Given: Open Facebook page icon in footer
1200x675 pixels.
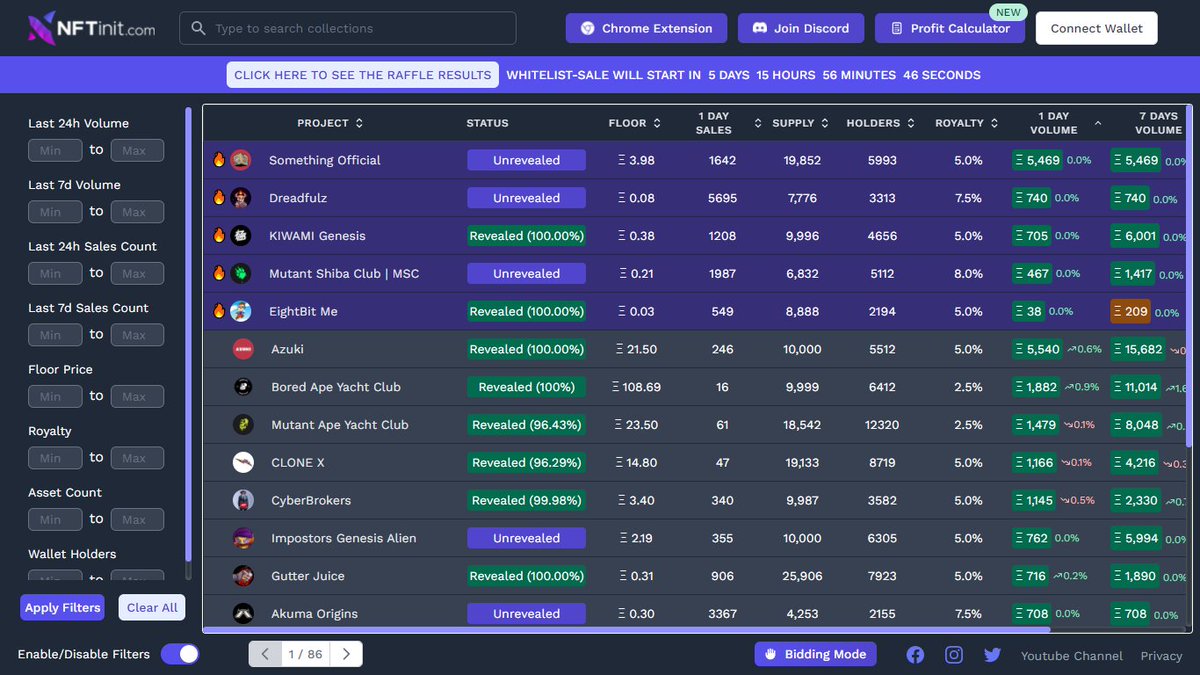Looking at the screenshot, I should click(915, 655).
